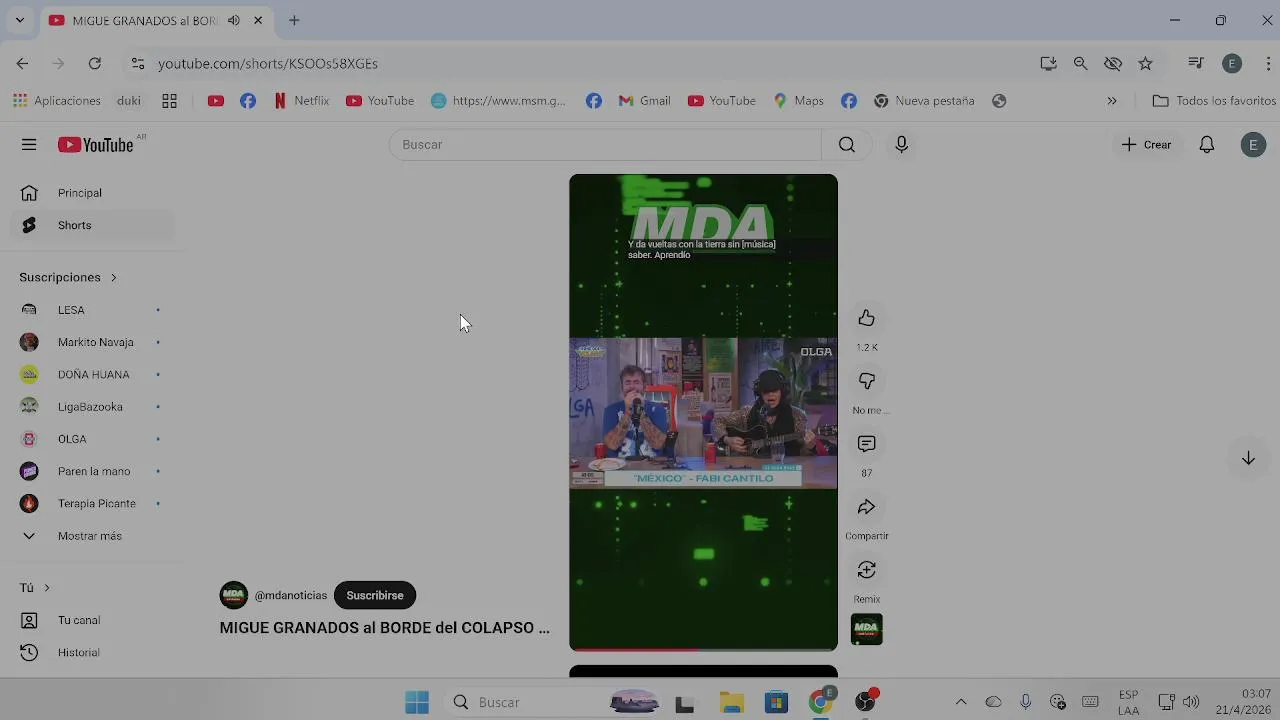Open the Maps bookmark
The height and width of the screenshot is (720, 1280).
pos(798,101)
